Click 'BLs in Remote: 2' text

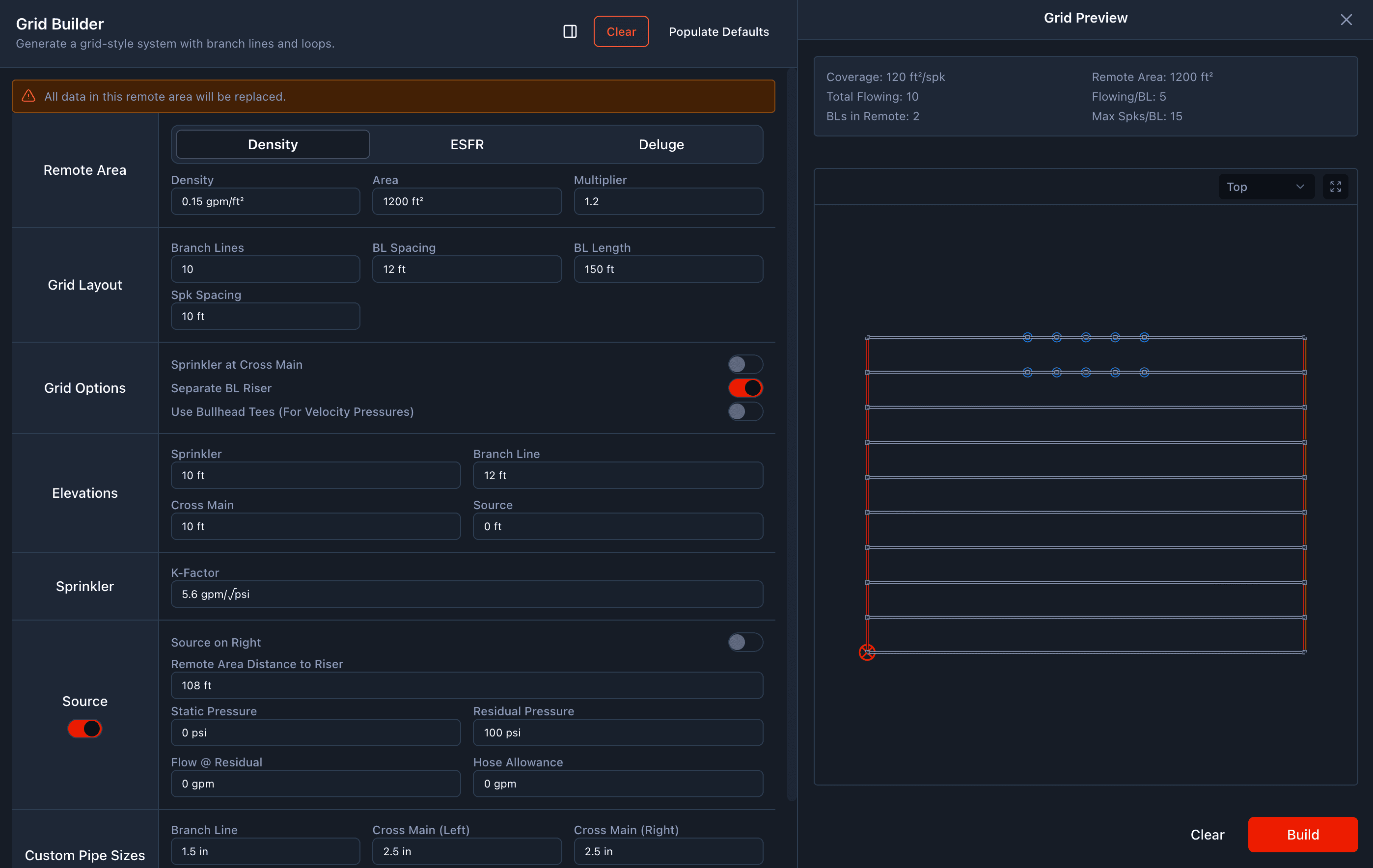pyautogui.click(x=873, y=116)
